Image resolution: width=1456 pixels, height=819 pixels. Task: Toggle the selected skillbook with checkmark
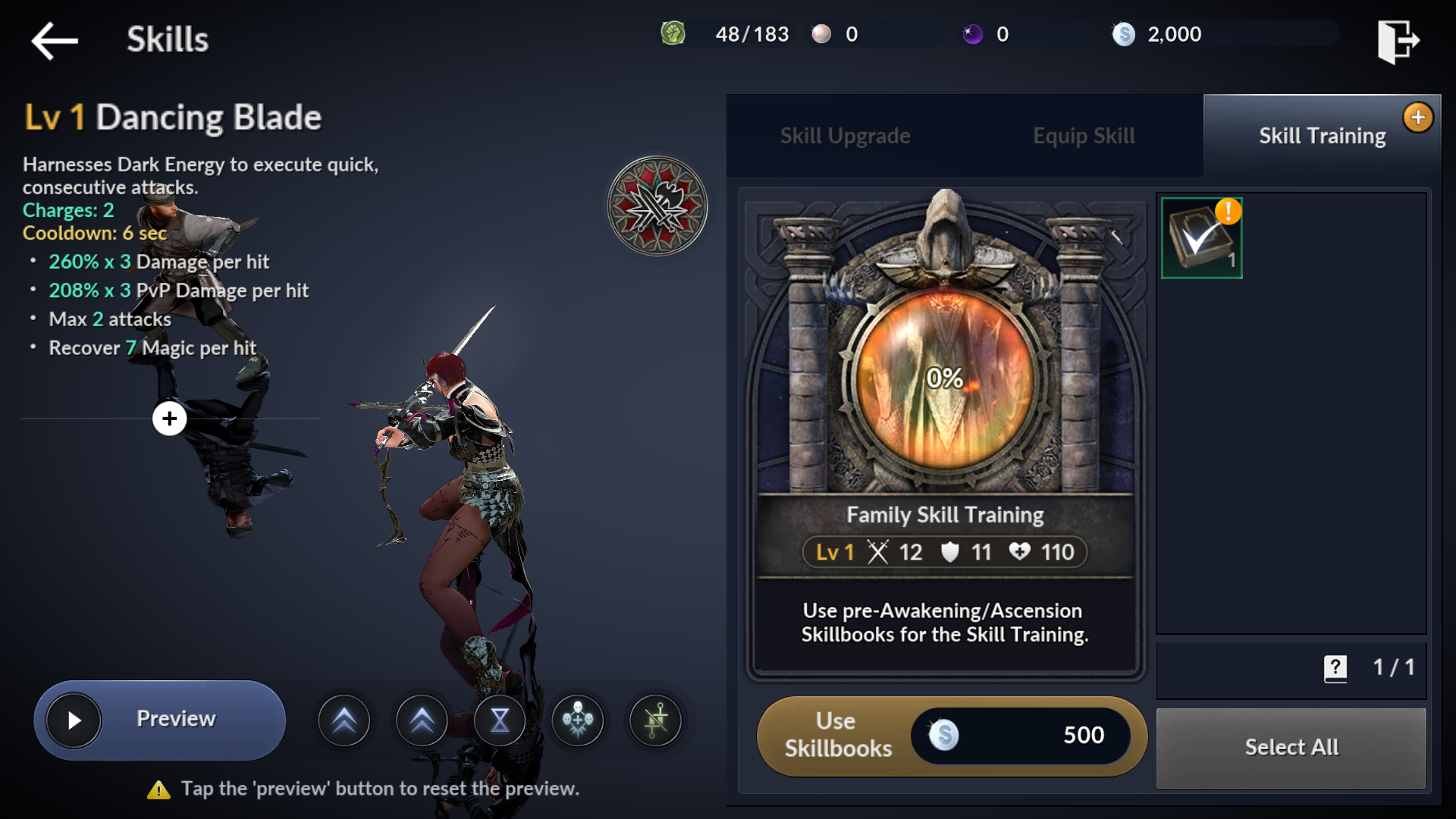coord(1202,238)
